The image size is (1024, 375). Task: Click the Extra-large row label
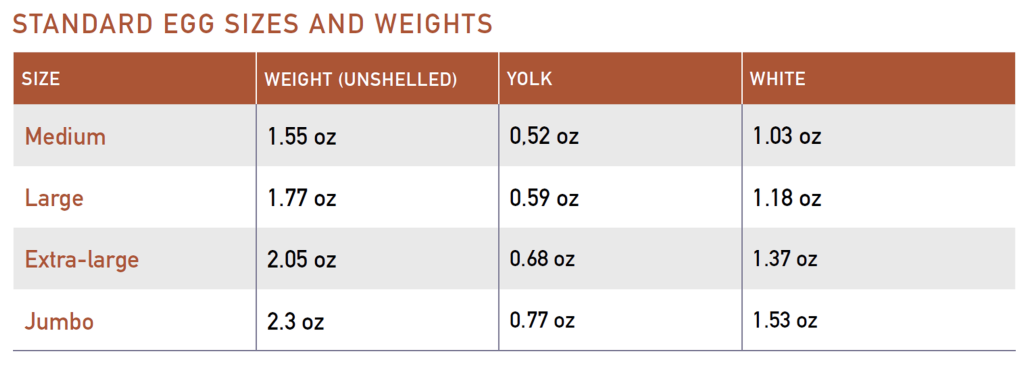click(82, 260)
